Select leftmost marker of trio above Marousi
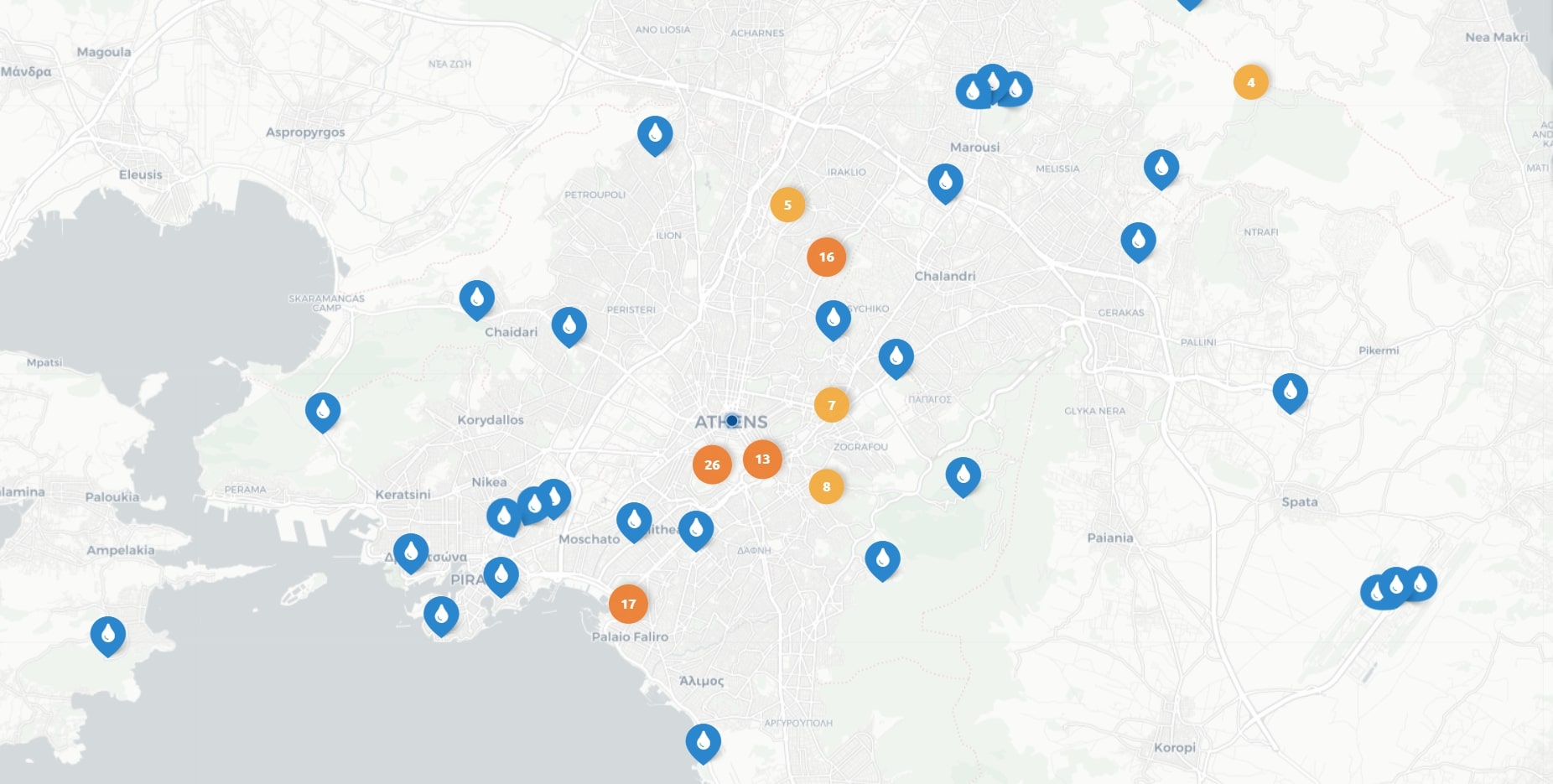 971,91
